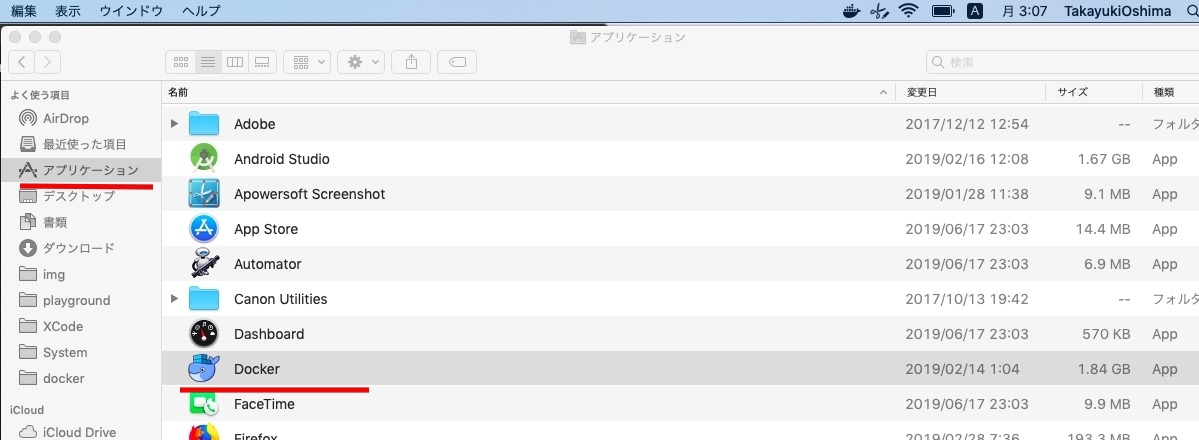
Task: Open iCloud Drive in the sidebar
Action: pos(80,432)
